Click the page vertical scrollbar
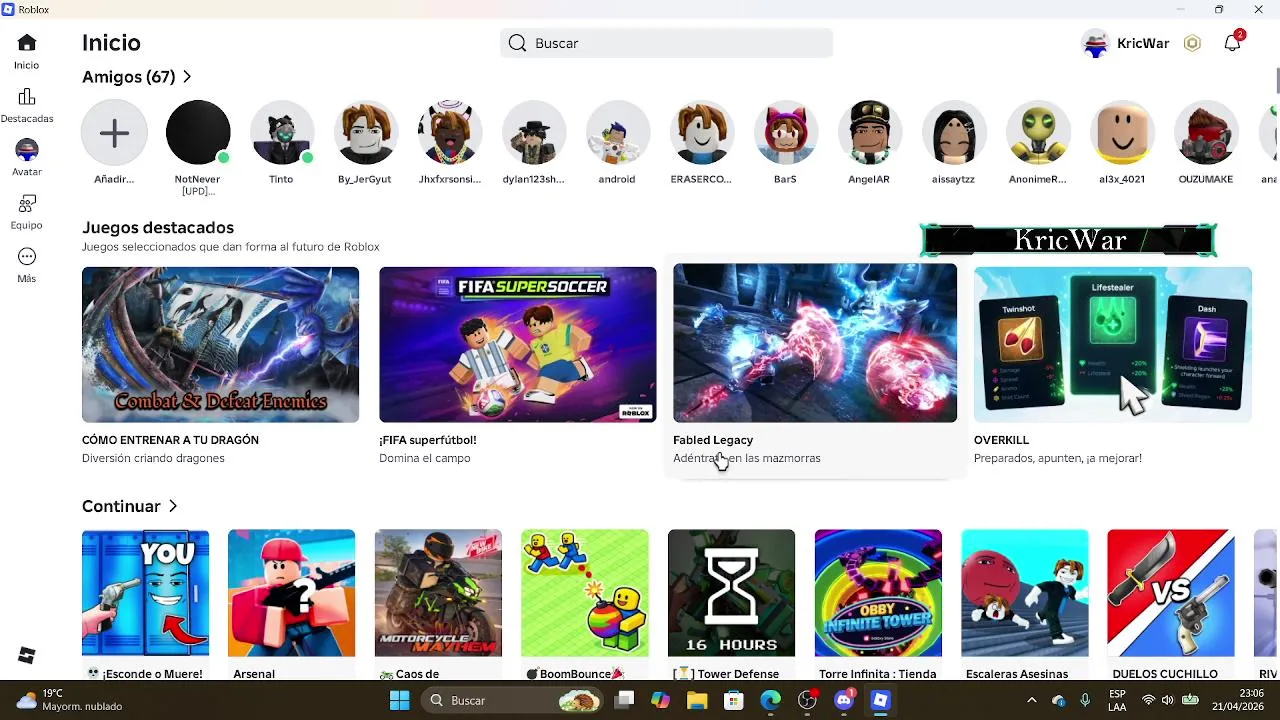Image resolution: width=1280 pixels, height=720 pixels. click(1276, 80)
